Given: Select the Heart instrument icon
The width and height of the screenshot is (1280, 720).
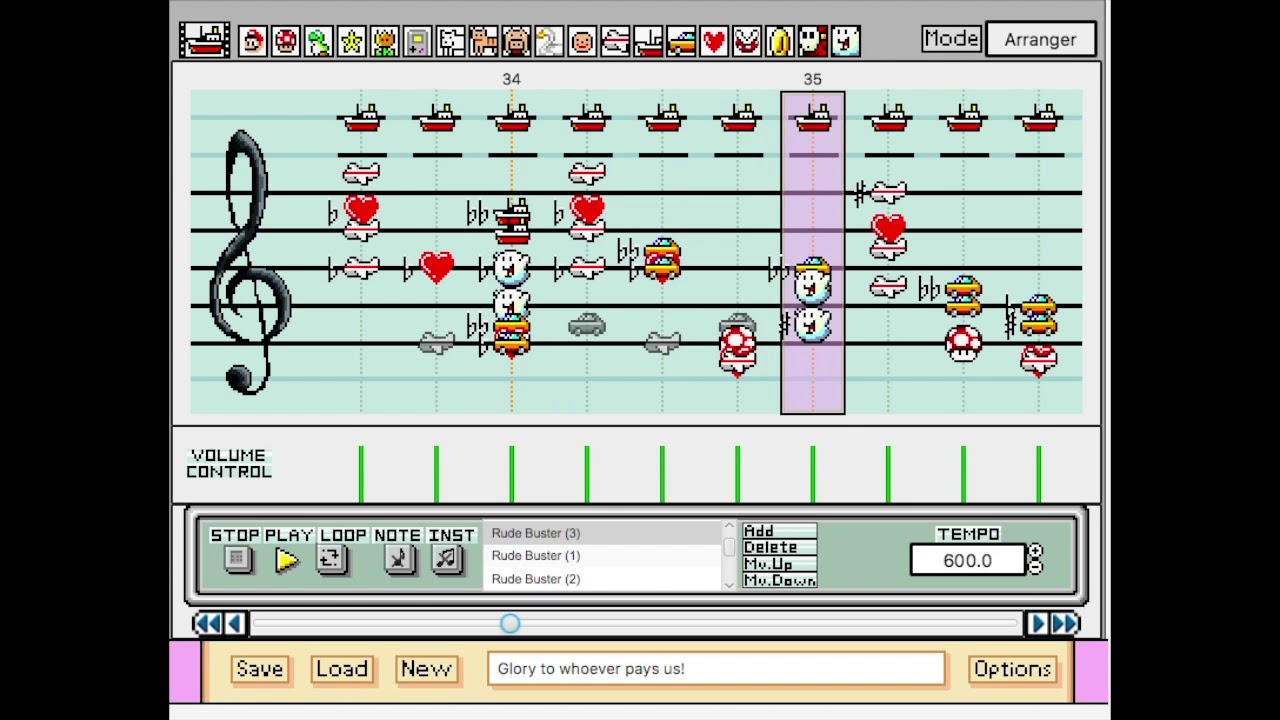Looking at the screenshot, I should [x=714, y=41].
